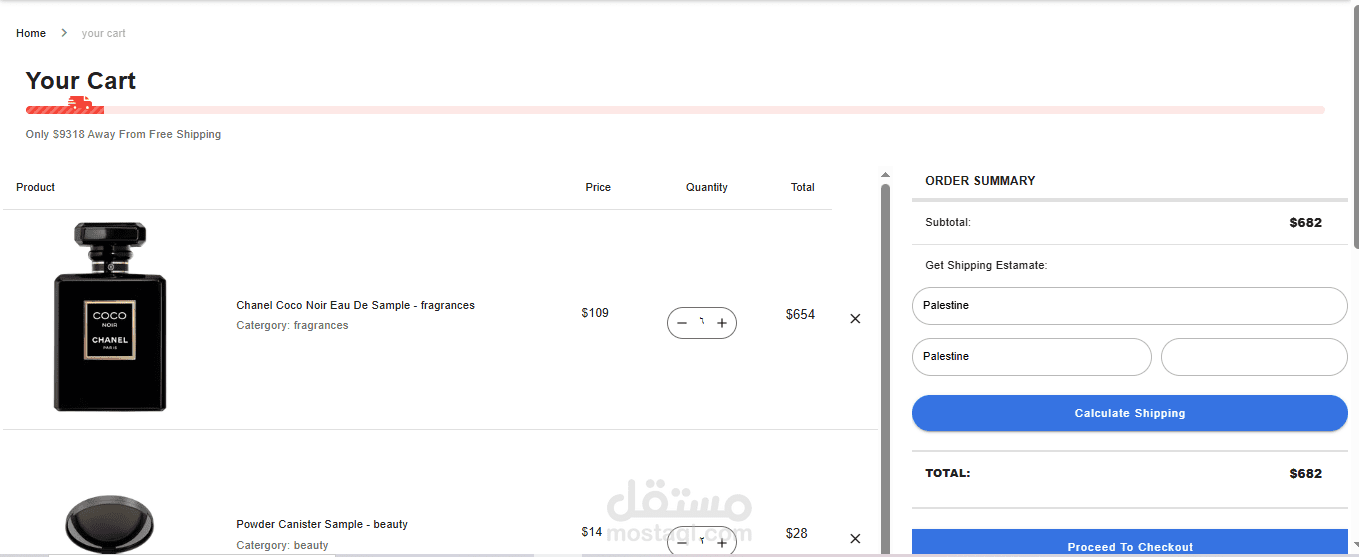This screenshot has height=557, width=1359.
Task: Click the 'Subtotal:' label
Action: coord(948,222)
